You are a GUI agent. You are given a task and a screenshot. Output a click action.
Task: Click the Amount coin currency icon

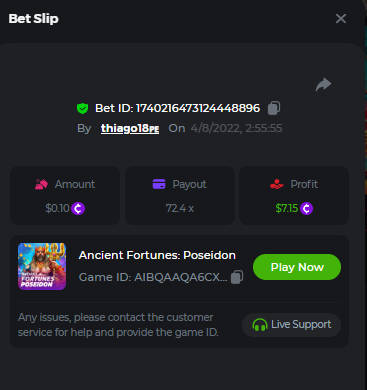click(x=78, y=209)
